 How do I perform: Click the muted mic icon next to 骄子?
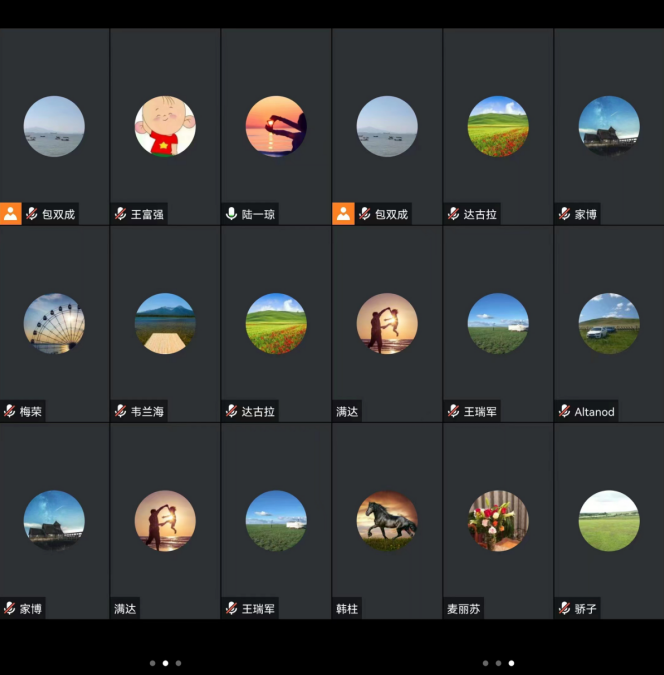pos(565,608)
